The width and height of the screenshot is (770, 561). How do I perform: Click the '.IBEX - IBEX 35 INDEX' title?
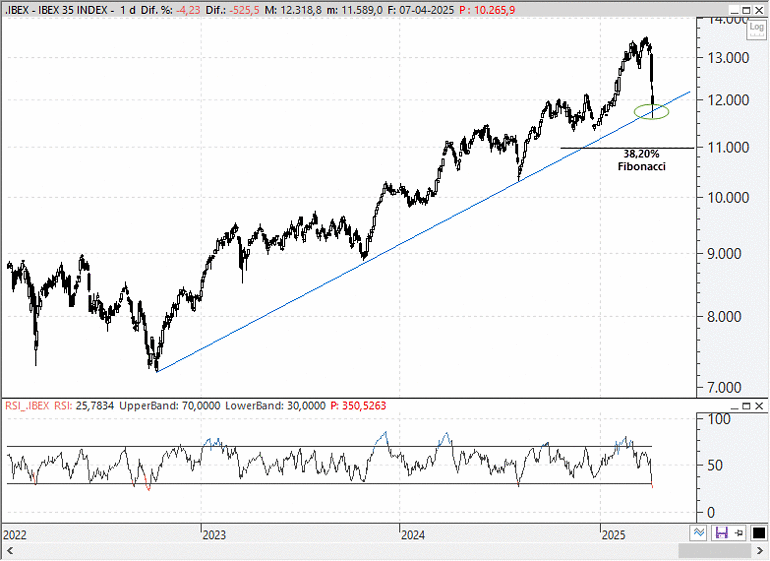coord(55,10)
